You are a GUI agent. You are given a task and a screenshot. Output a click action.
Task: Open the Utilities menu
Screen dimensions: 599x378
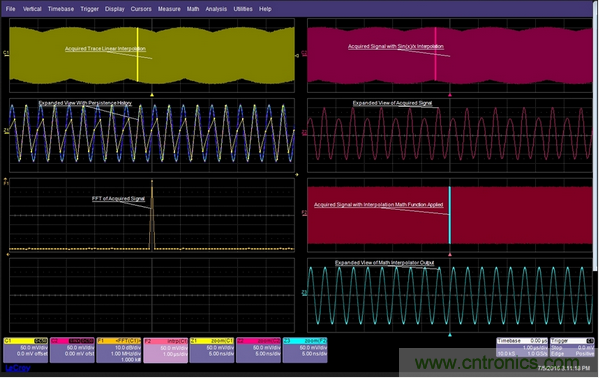243,9
